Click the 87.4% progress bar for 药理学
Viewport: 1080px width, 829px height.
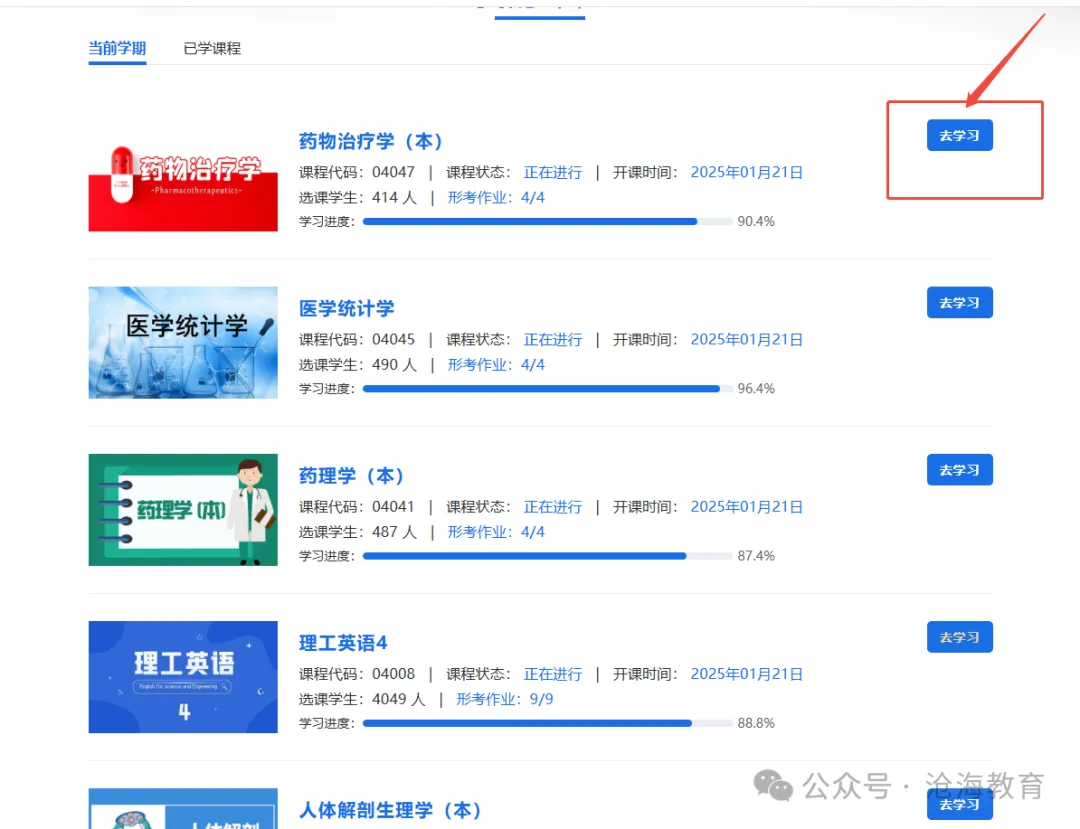pos(548,556)
